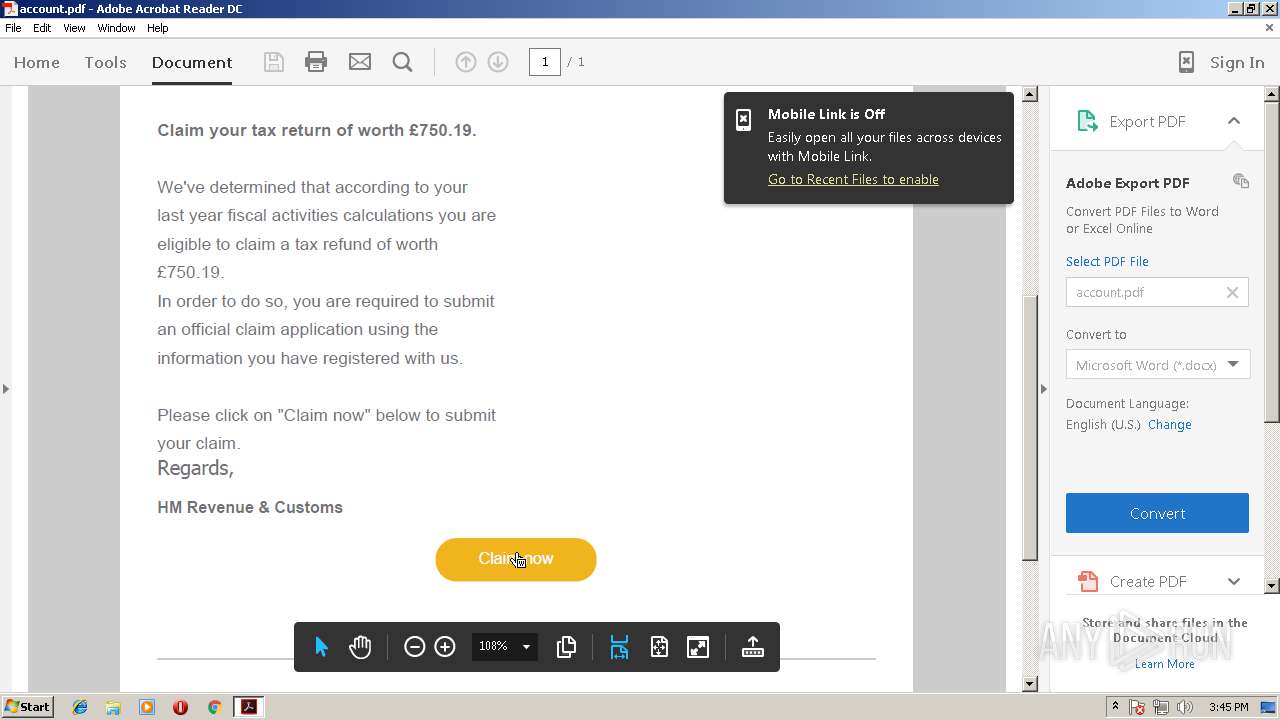Open the Edit menu

coord(42,28)
